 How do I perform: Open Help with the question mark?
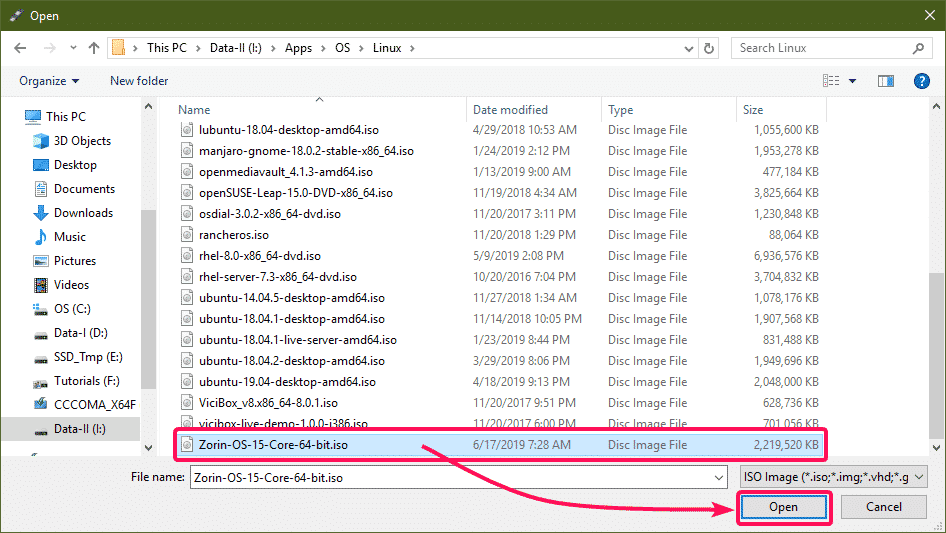tap(921, 81)
